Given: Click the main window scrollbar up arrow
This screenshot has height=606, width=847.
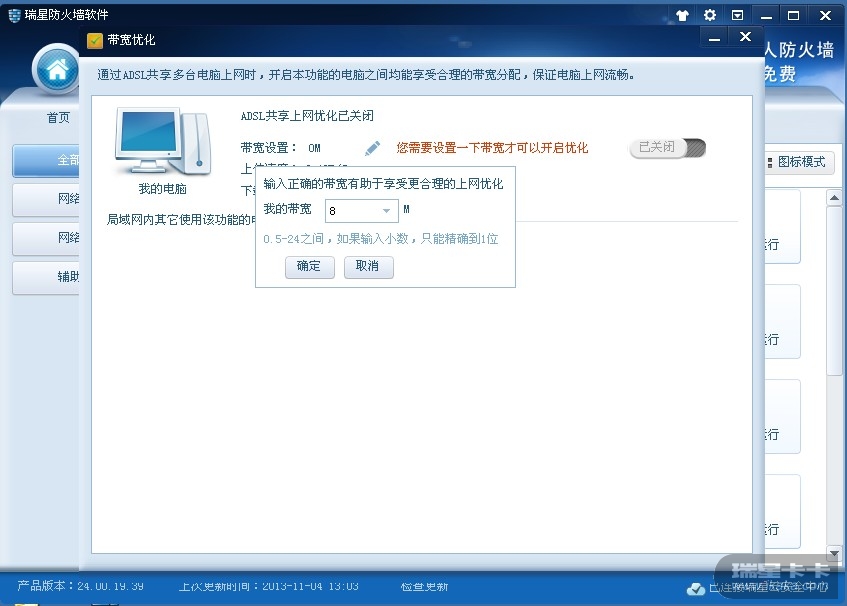Looking at the screenshot, I should coord(834,198).
